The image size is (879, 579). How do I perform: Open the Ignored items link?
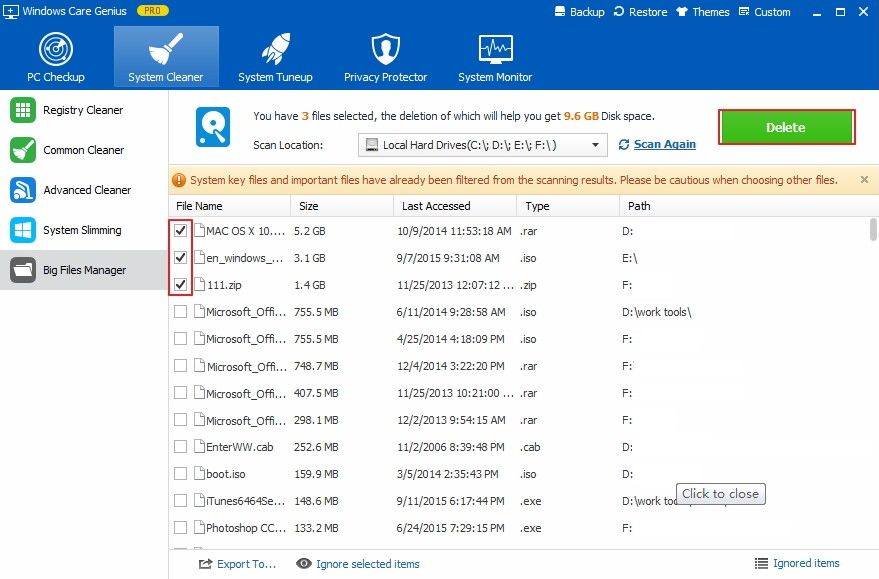click(x=806, y=563)
